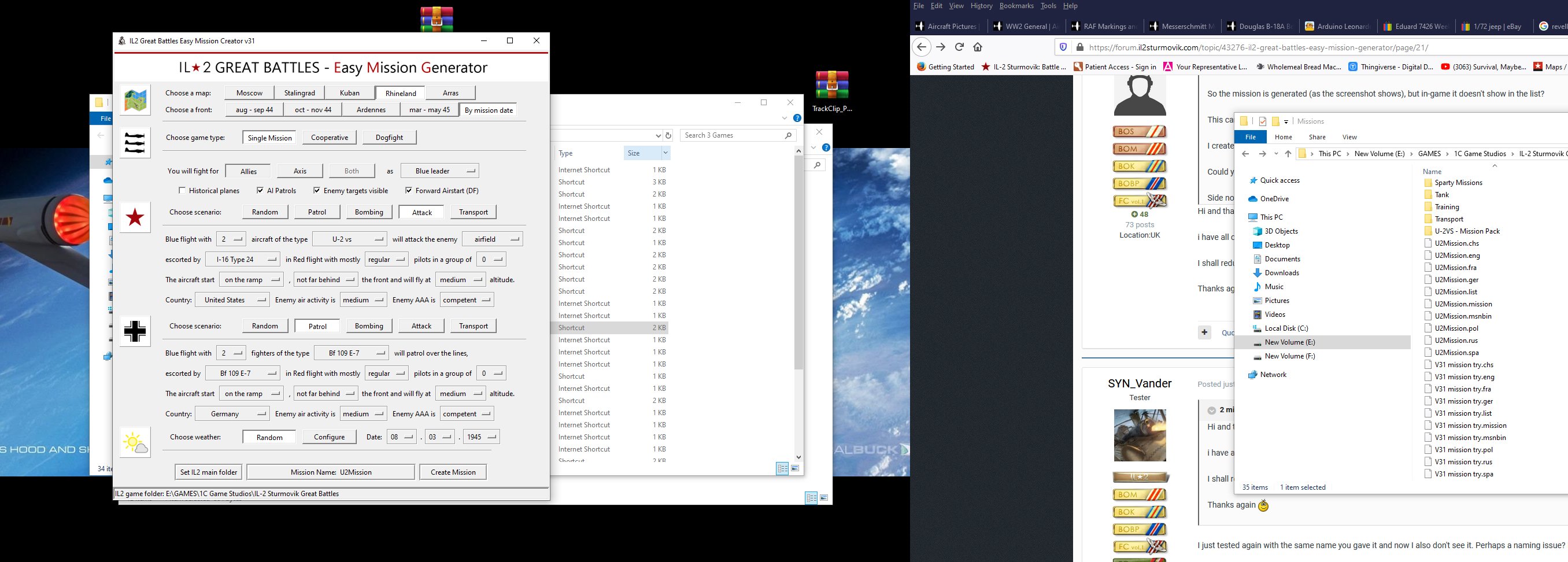Click the help question mark in explorer window
This screenshot has height=562, width=1568.
[x=797, y=118]
